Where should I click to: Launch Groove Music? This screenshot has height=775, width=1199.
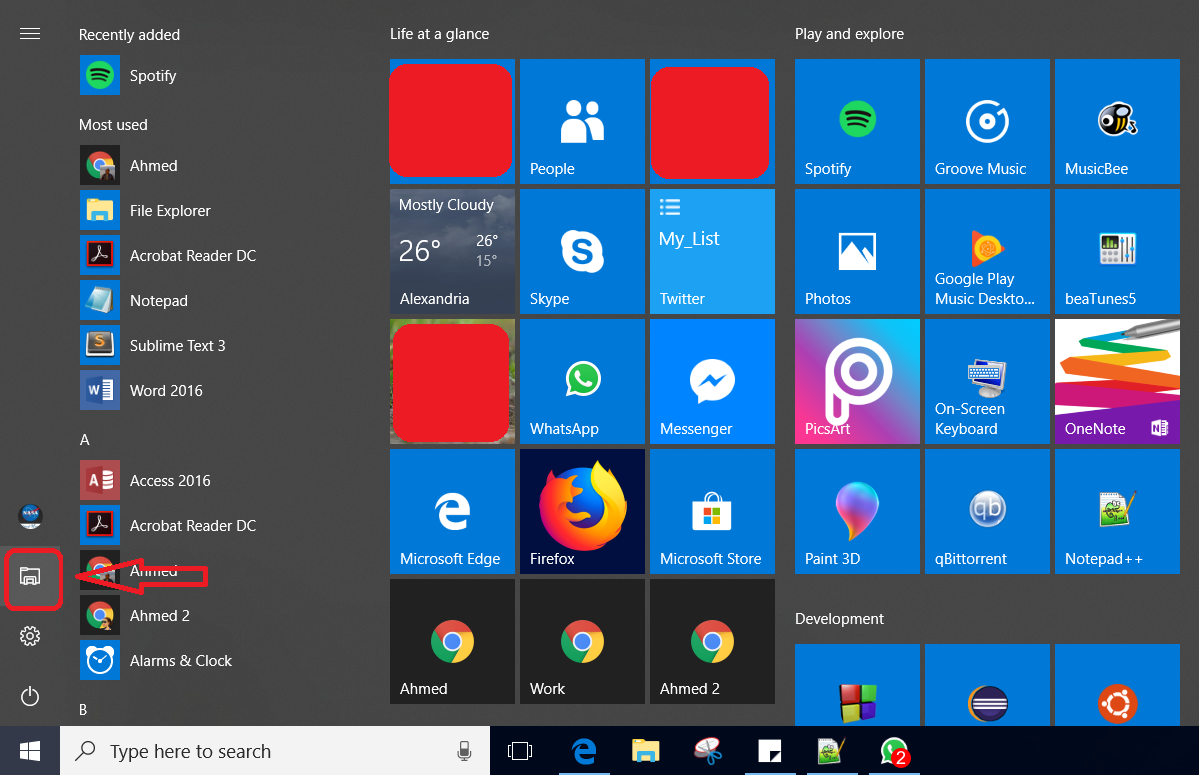pyautogui.click(x=986, y=121)
